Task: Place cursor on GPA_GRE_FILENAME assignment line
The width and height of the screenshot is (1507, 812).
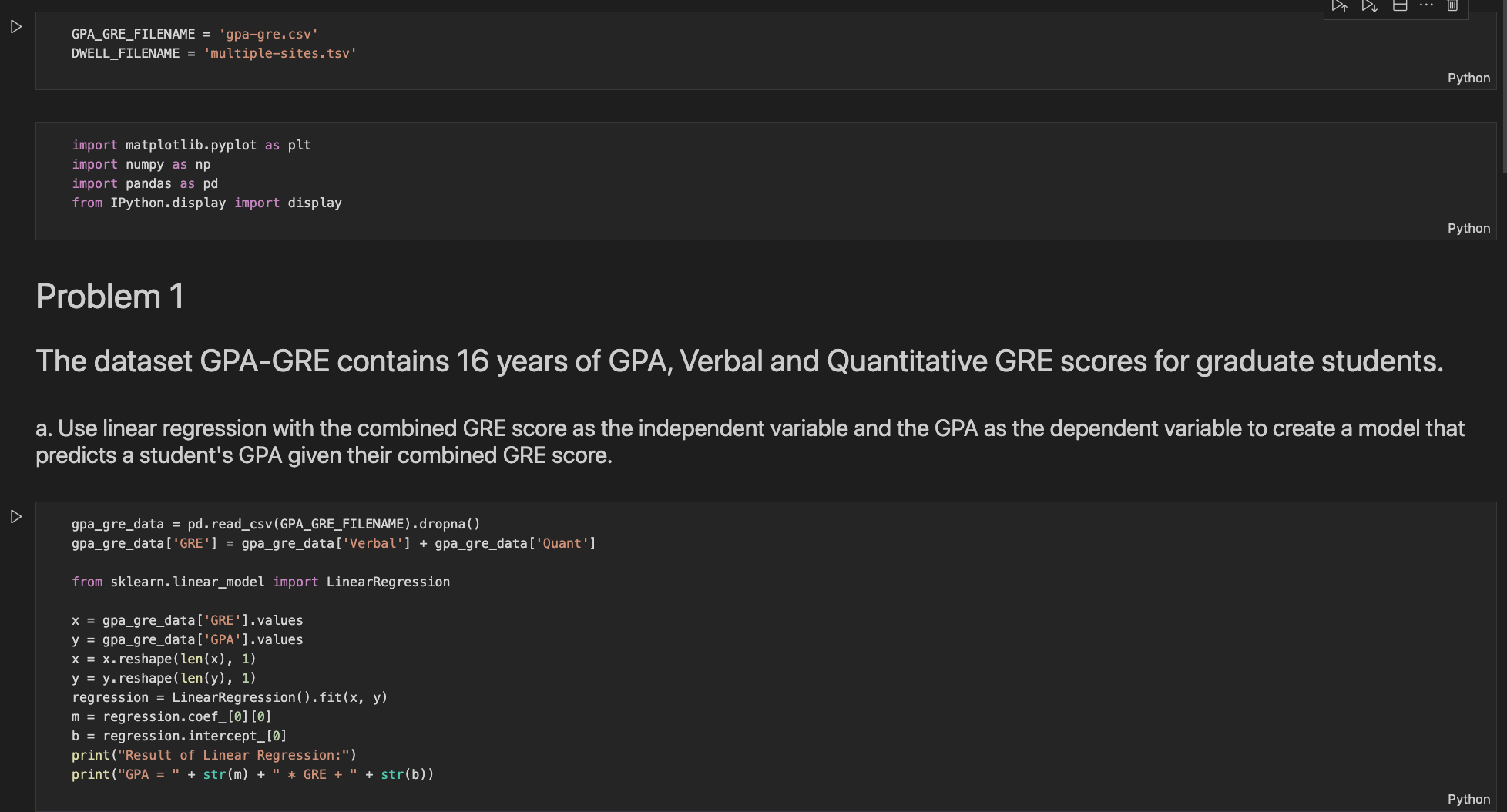Action: coord(194,34)
